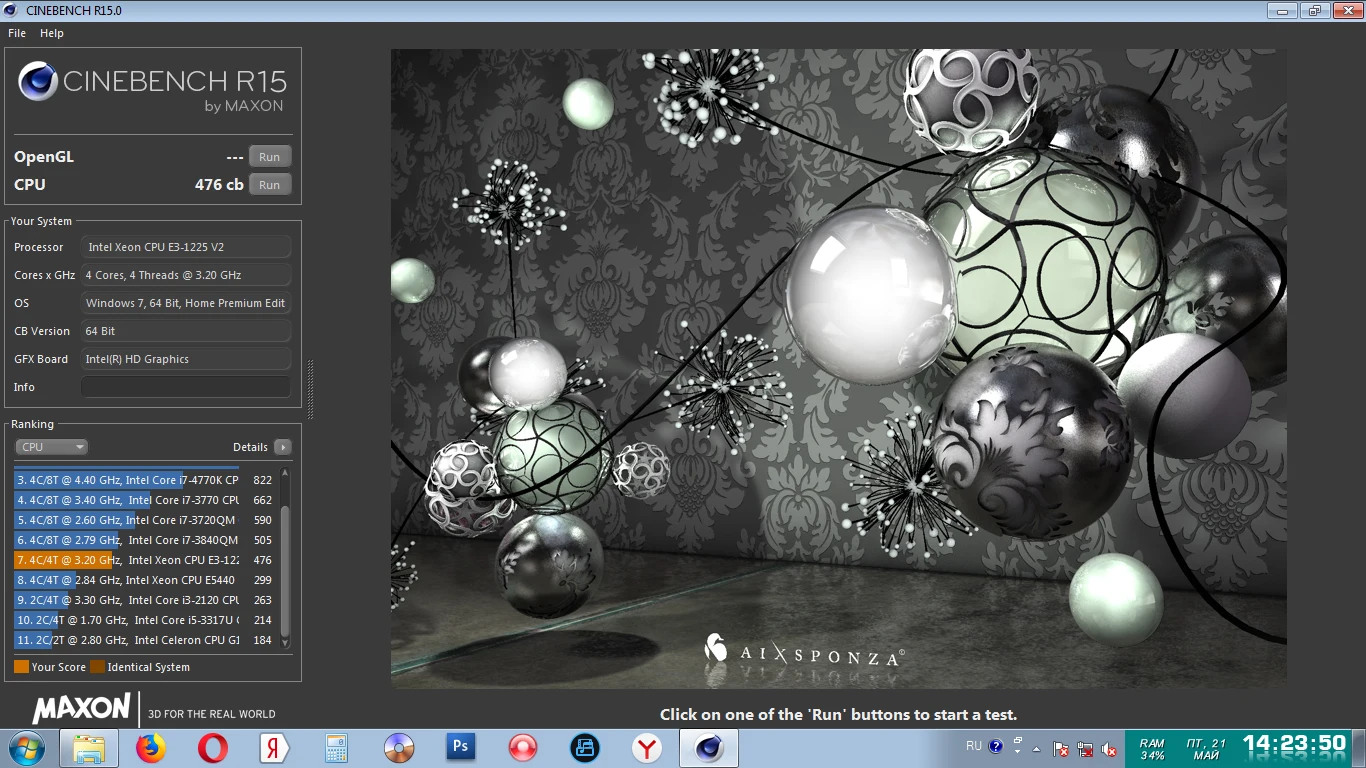Click into the empty Info field
1366x768 pixels.
coord(186,387)
